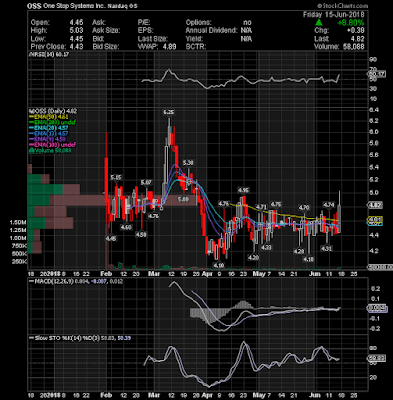The height and width of the screenshot is (400, 393).
Task: Click the 4.74 high price label
Action: [x=329, y=205]
